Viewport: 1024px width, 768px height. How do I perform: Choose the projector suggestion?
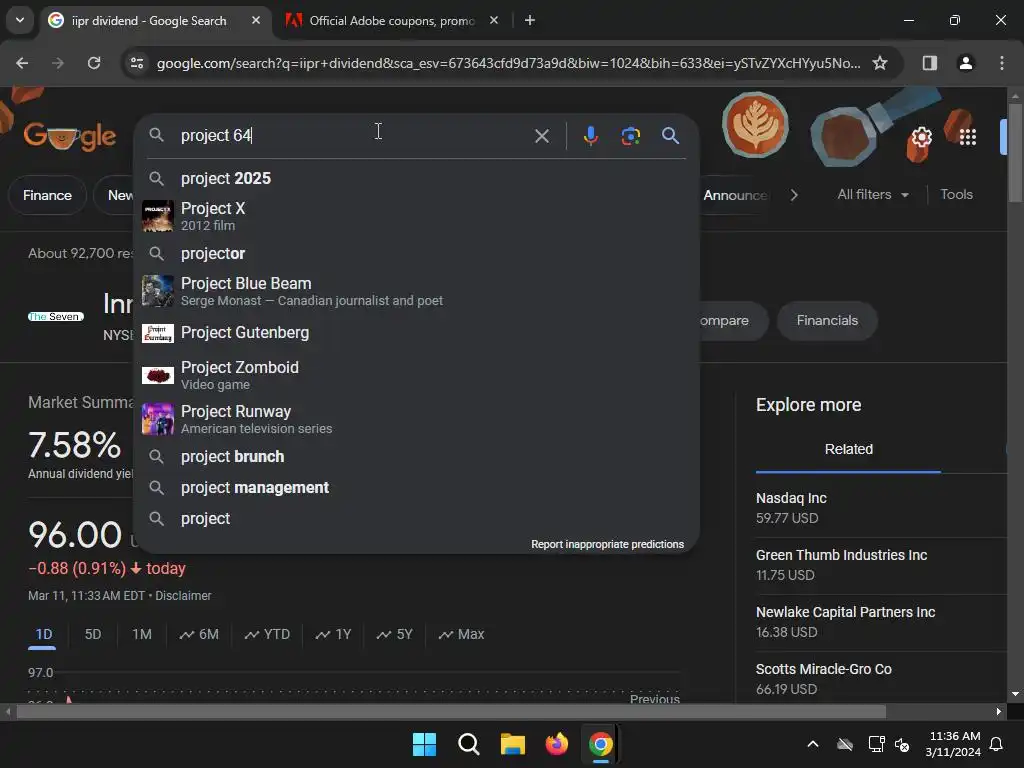(x=416, y=253)
